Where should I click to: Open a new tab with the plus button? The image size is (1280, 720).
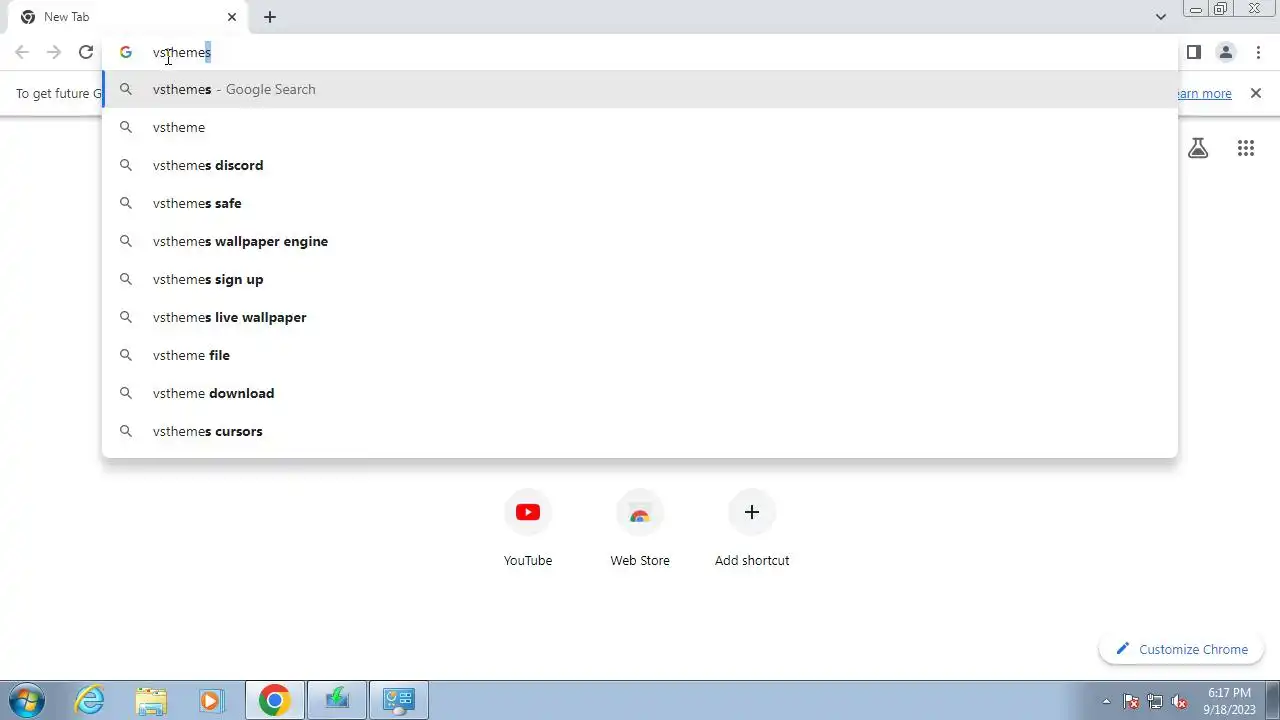click(270, 17)
